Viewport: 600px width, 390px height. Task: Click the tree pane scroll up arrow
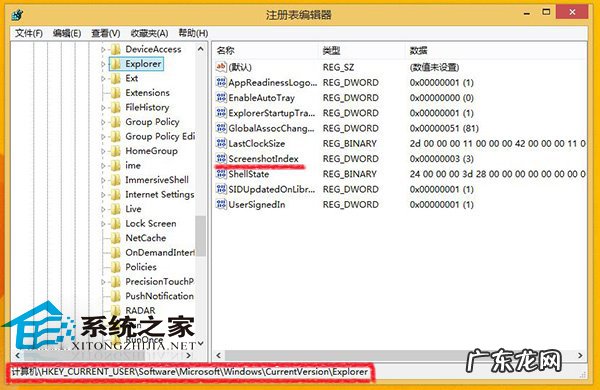201,49
